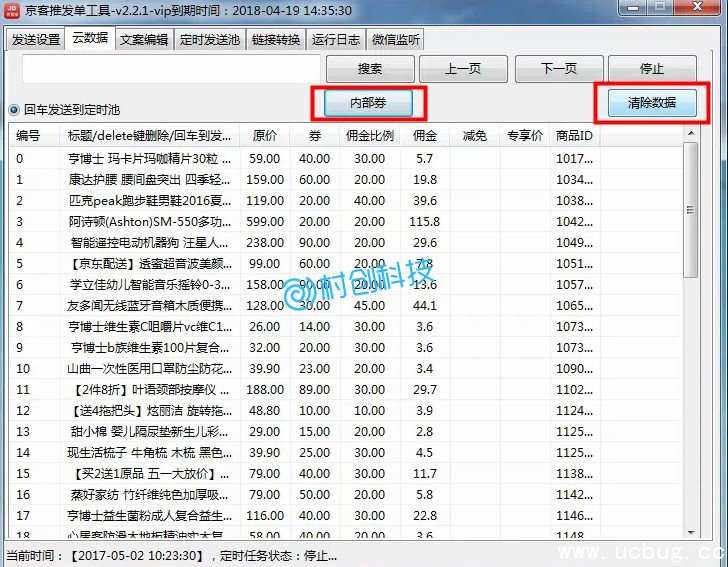Select the 回车发送到定时池 radio button
728x567 pixels.
[14, 110]
